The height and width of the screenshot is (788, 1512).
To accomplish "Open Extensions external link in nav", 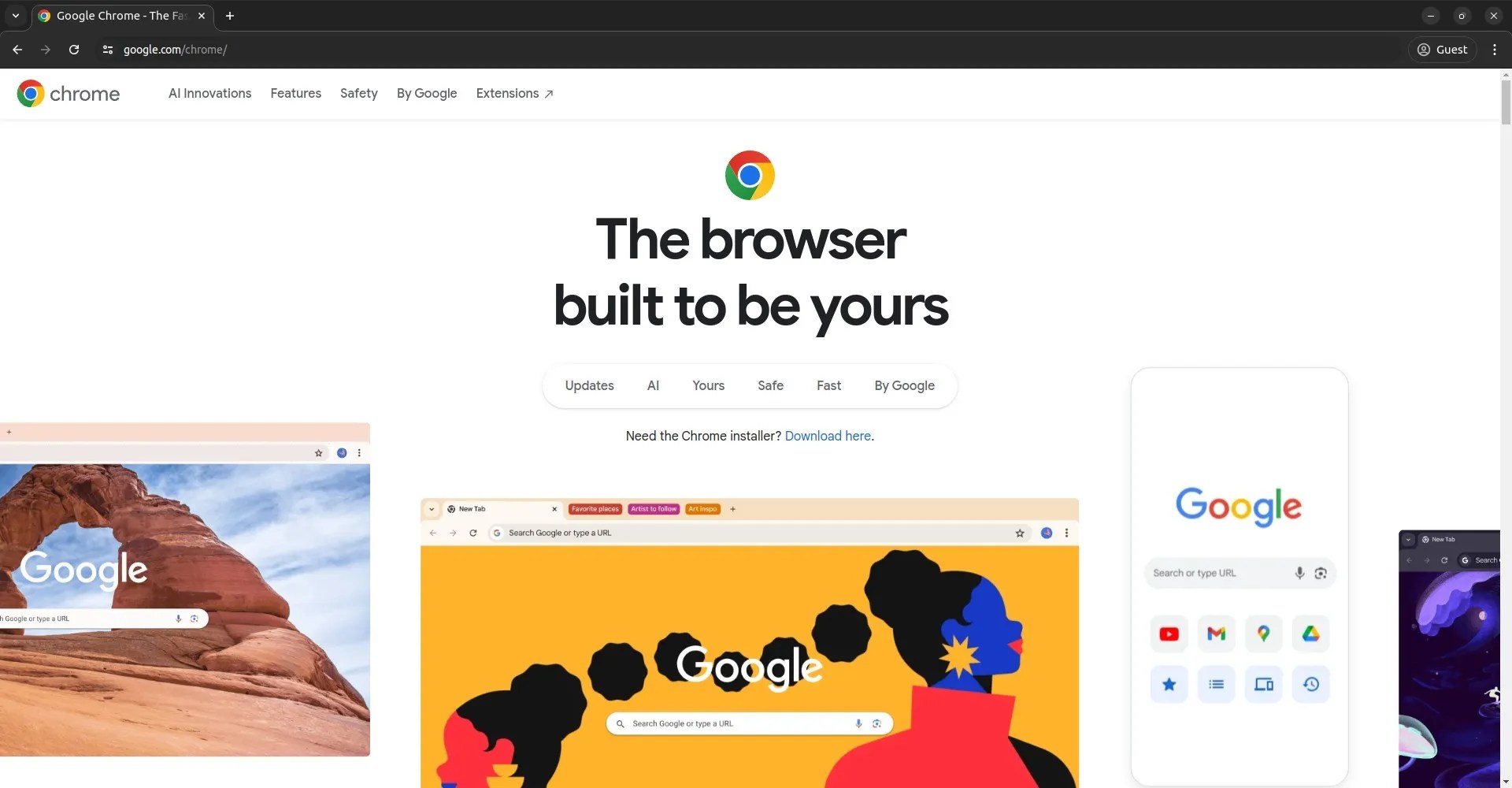I will [x=515, y=94].
